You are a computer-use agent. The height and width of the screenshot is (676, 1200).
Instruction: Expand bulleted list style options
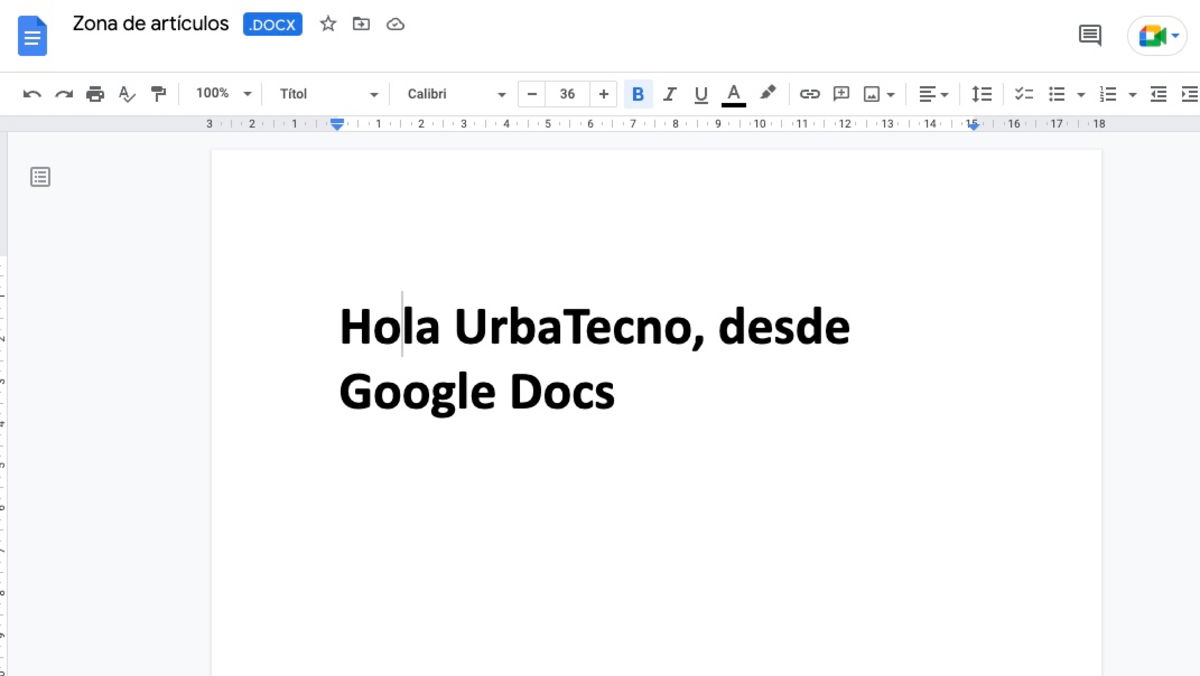click(1081, 95)
